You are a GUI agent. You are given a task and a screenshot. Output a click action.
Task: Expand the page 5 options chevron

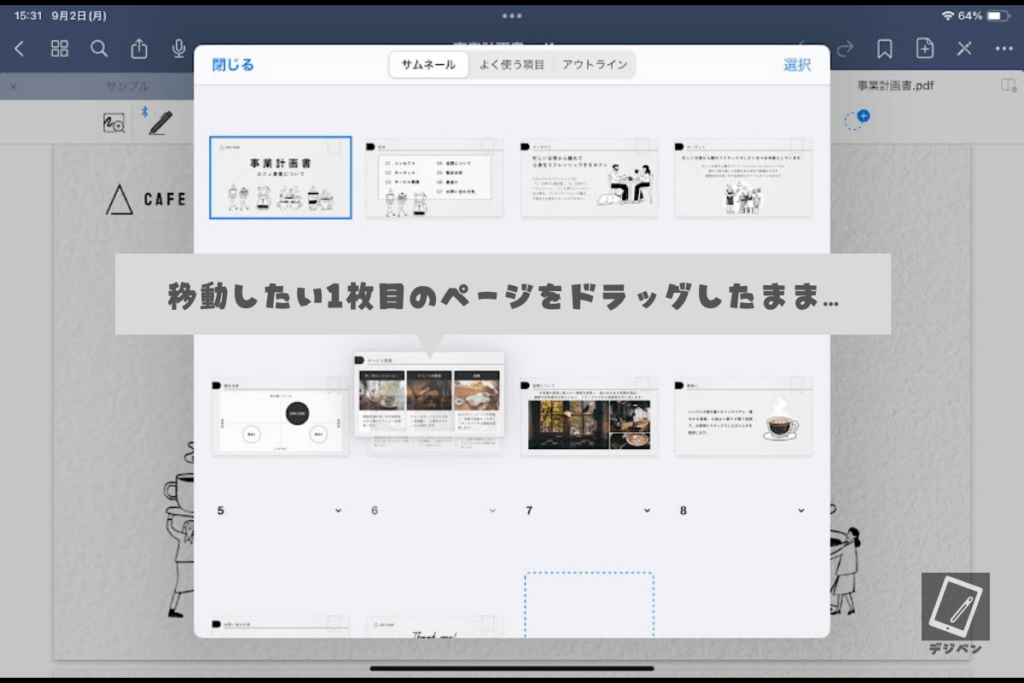coord(338,511)
